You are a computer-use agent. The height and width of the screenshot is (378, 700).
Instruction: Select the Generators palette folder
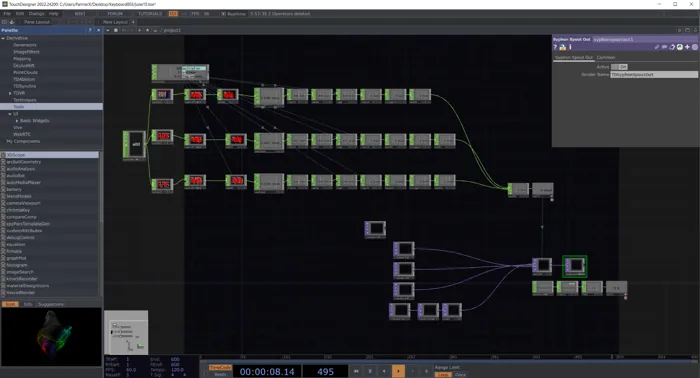pos(25,45)
